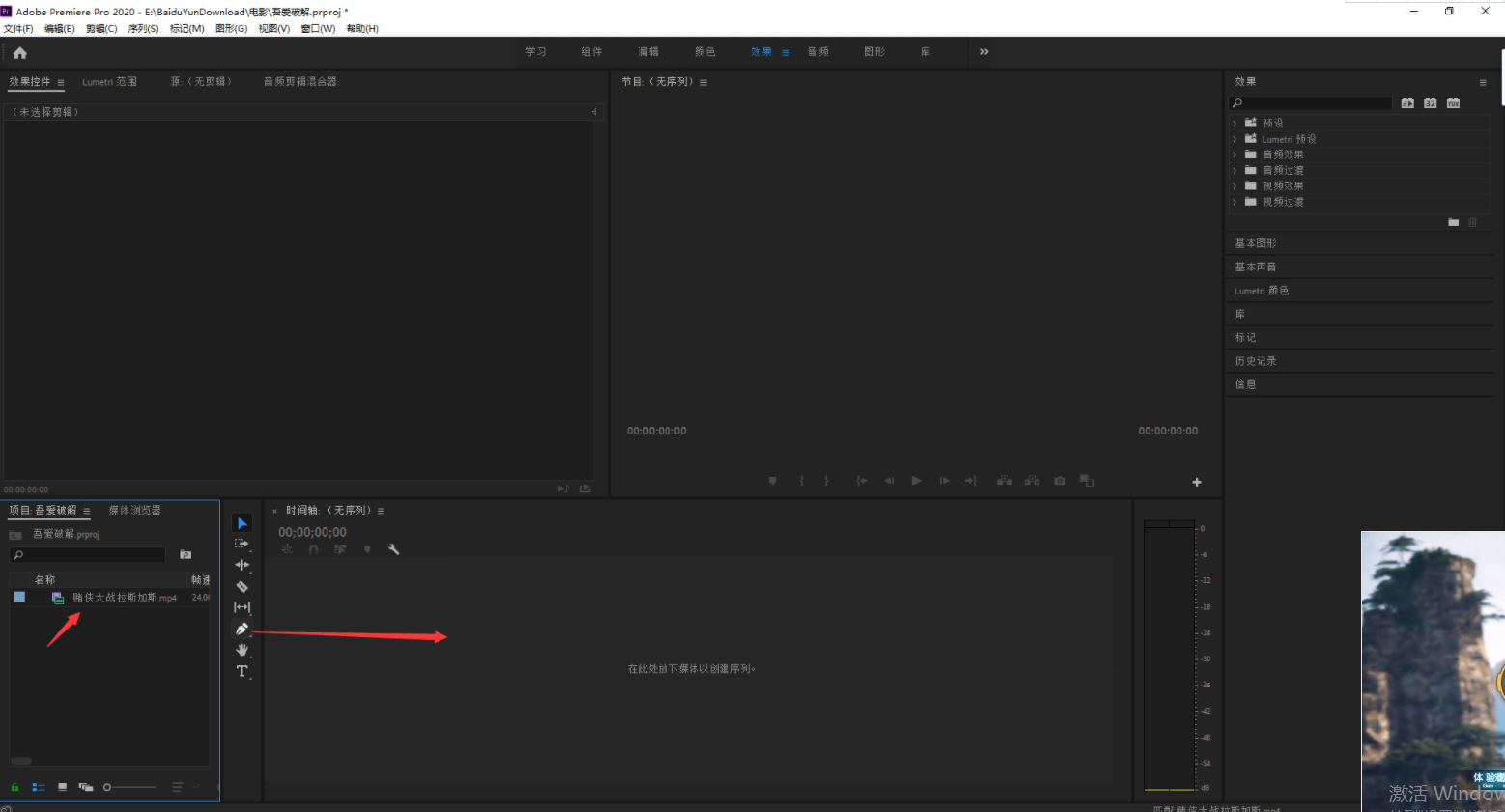1505x812 pixels.
Task: Toggle the 32-bit Color effects filter
Action: [1431, 103]
